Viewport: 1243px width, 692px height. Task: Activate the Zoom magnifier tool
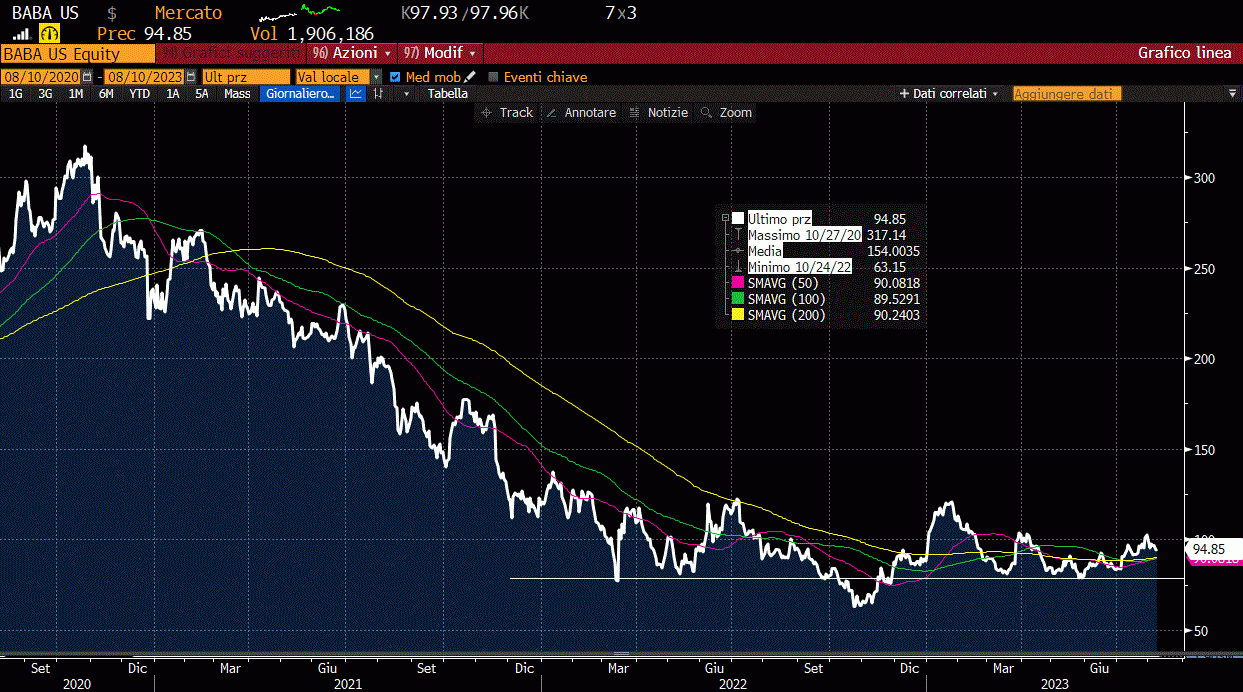point(726,113)
